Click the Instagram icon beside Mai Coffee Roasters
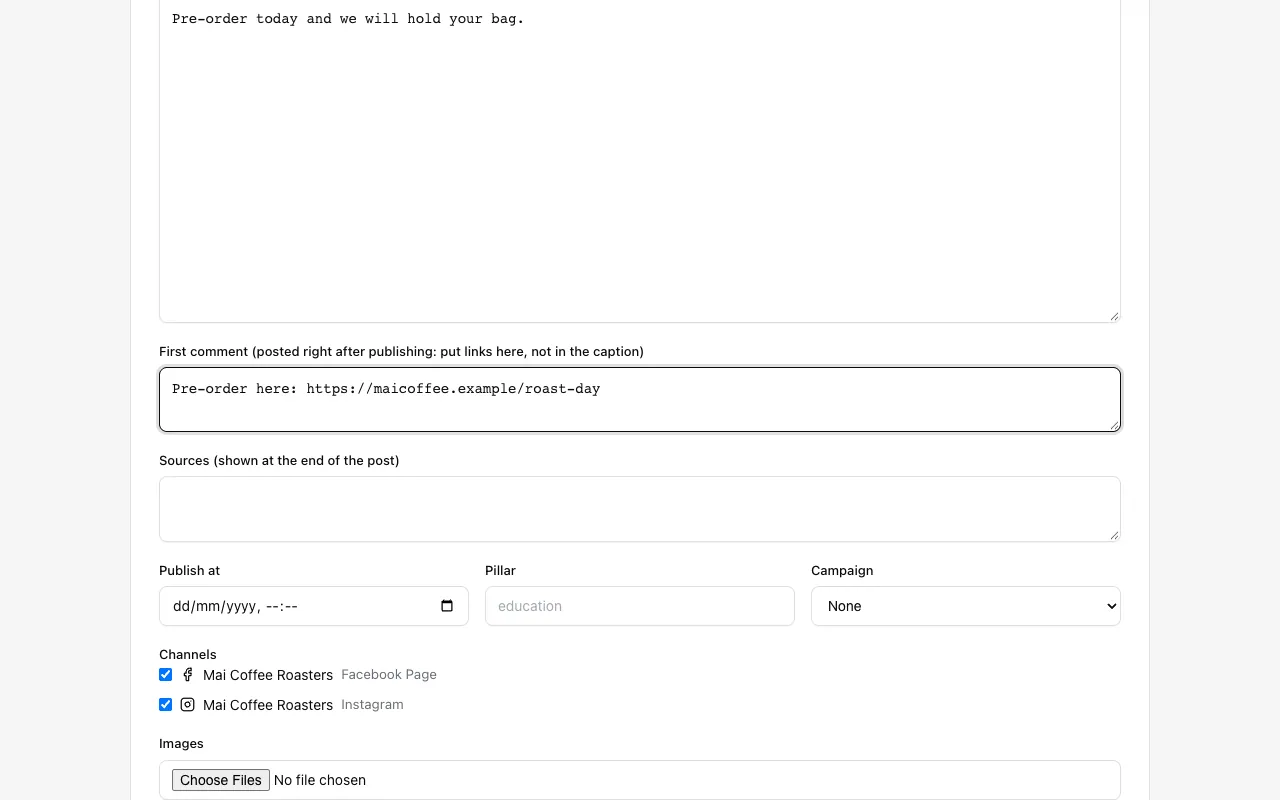The height and width of the screenshot is (800, 1280). (187, 705)
